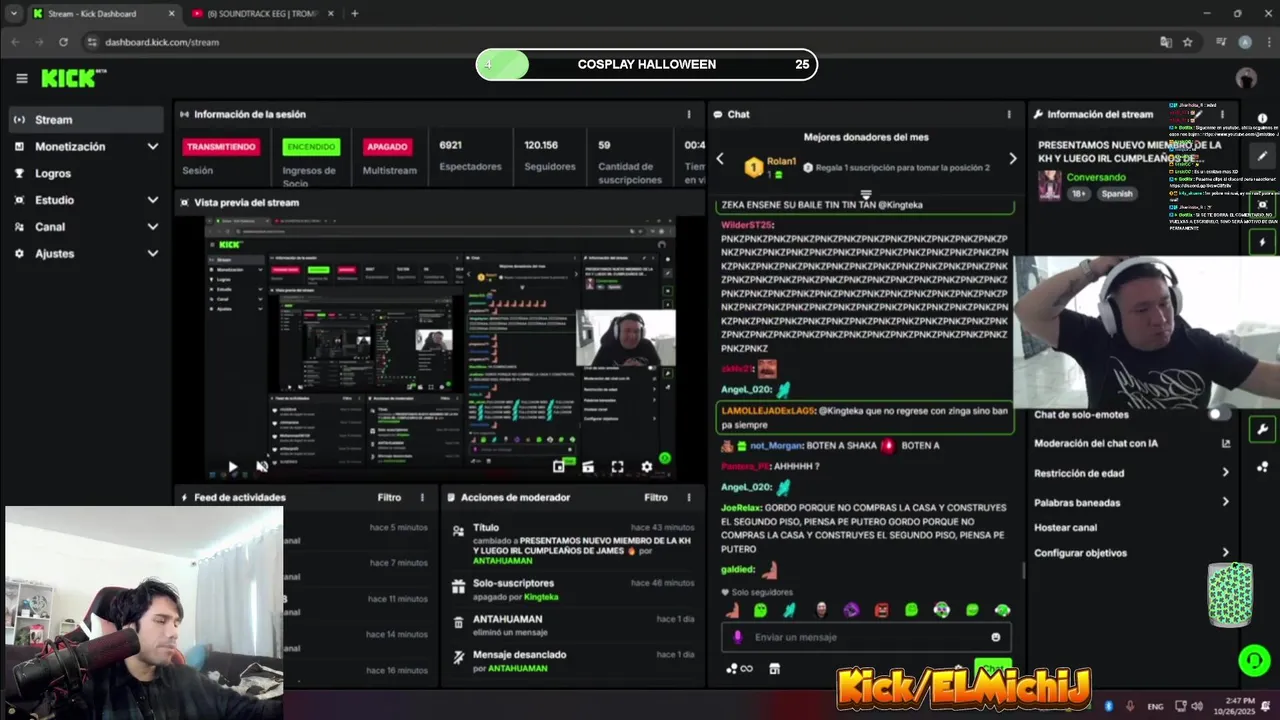The width and height of the screenshot is (1280, 720).
Task: Click the Kick logo
Action: [x=73, y=78]
